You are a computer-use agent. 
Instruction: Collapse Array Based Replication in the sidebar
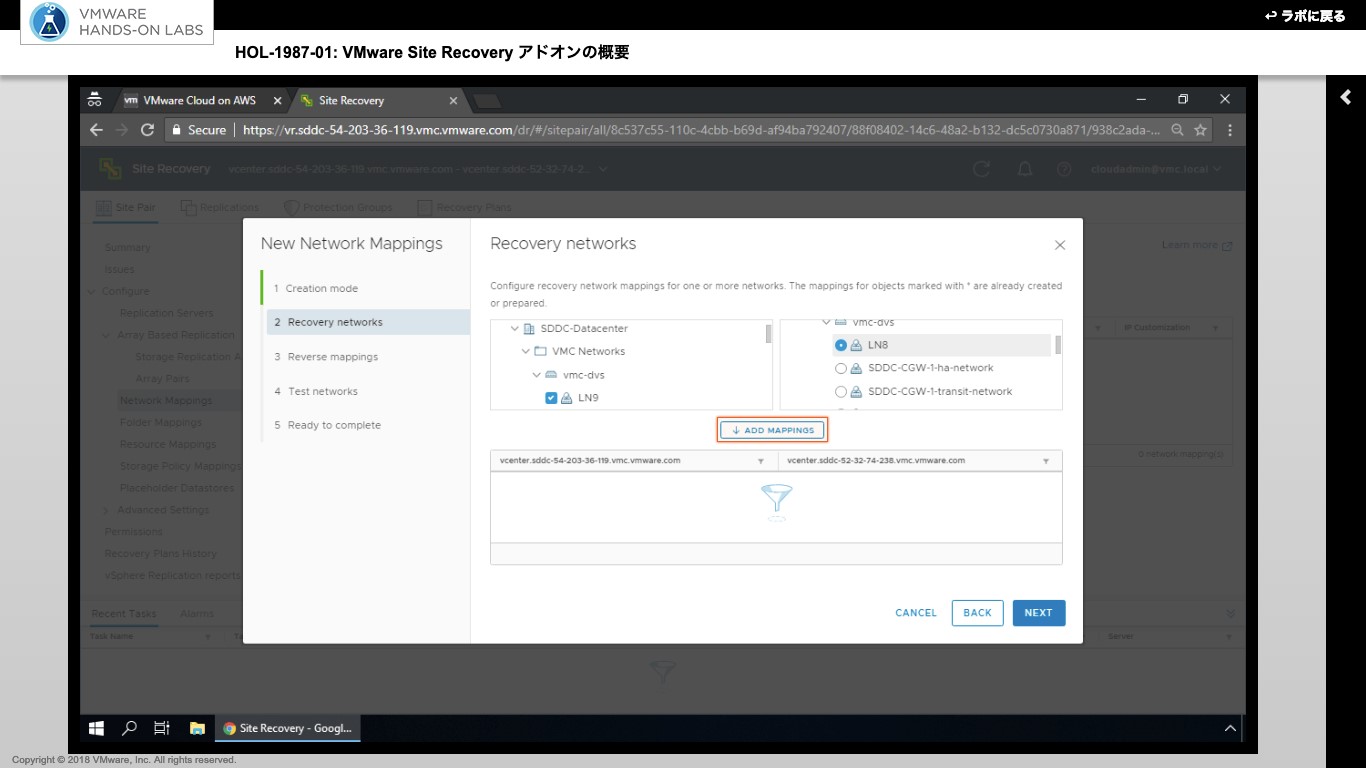(x=107, y=335)
